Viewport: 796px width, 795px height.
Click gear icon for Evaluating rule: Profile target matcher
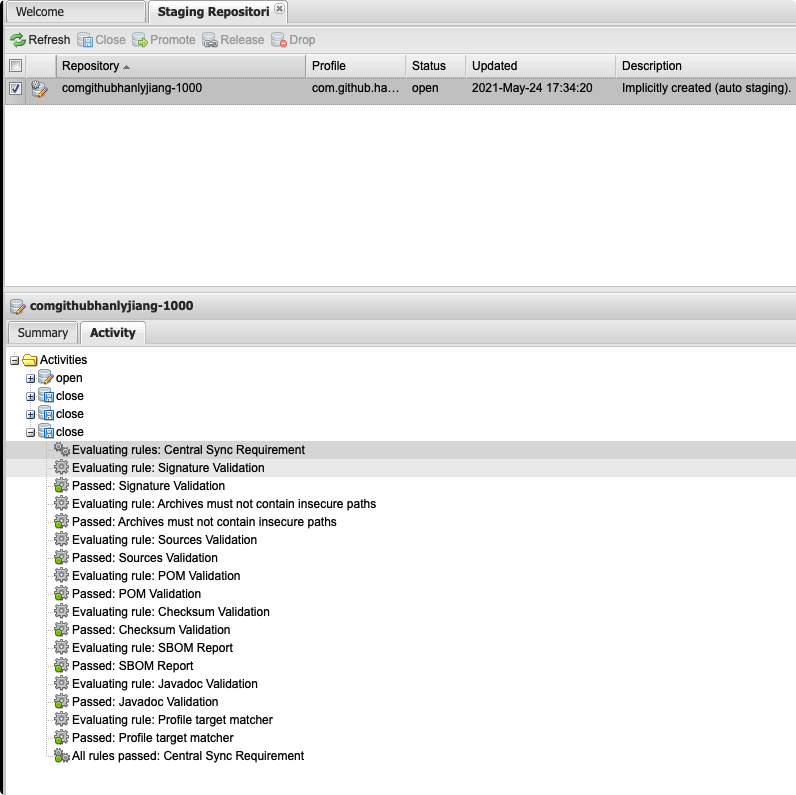tap(61, 719)
